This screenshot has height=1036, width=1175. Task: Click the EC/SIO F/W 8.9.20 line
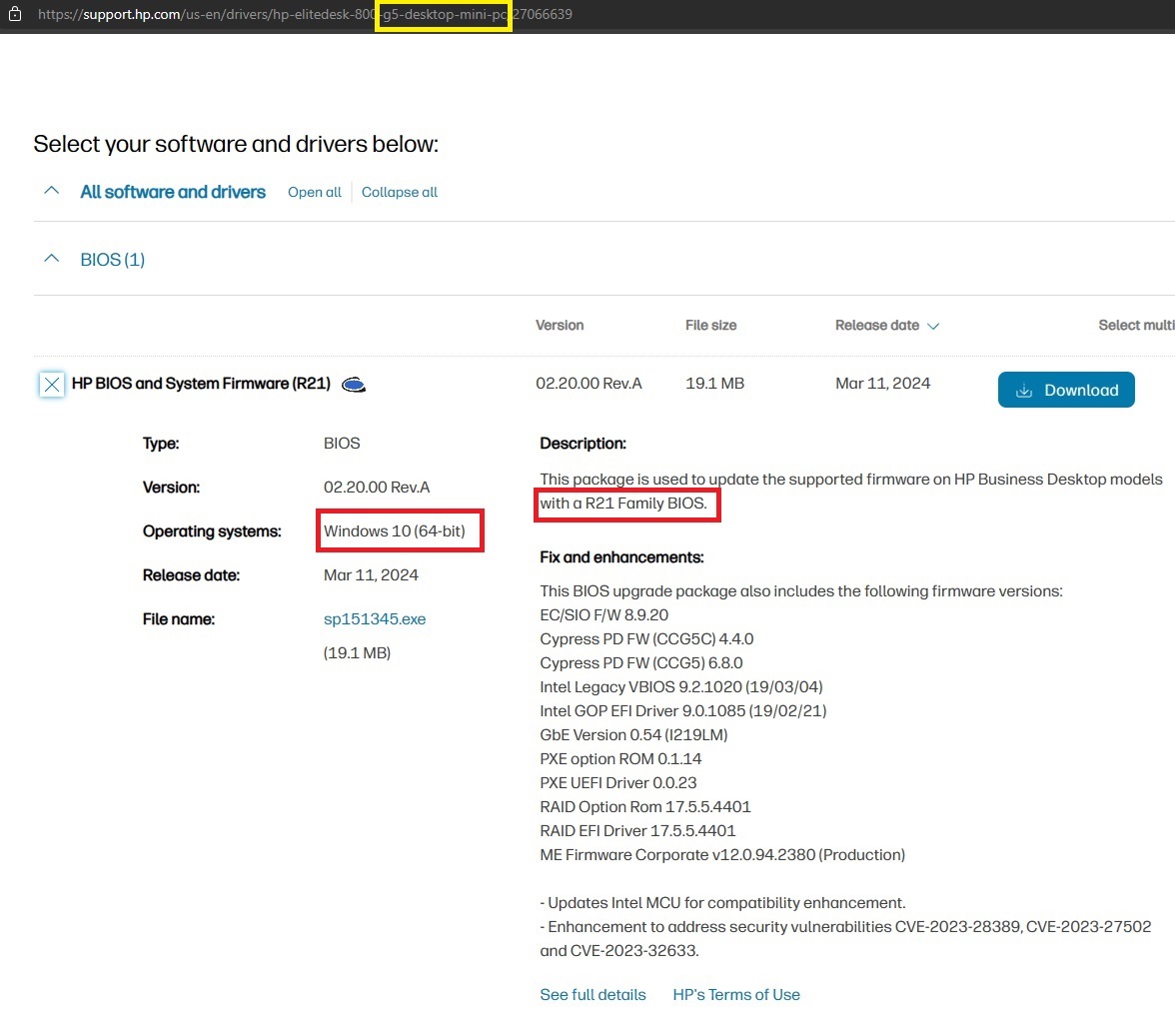click(x=603, y=615)
